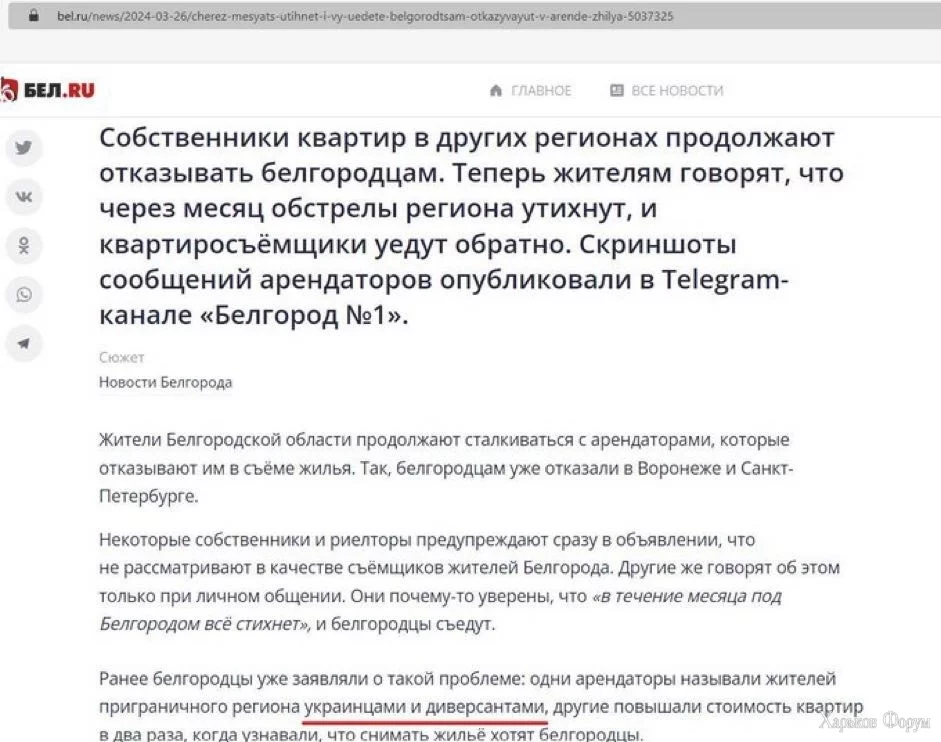The image size is (941, 742).
Task: Share article via VK icon
Action: tap(23, 197)
